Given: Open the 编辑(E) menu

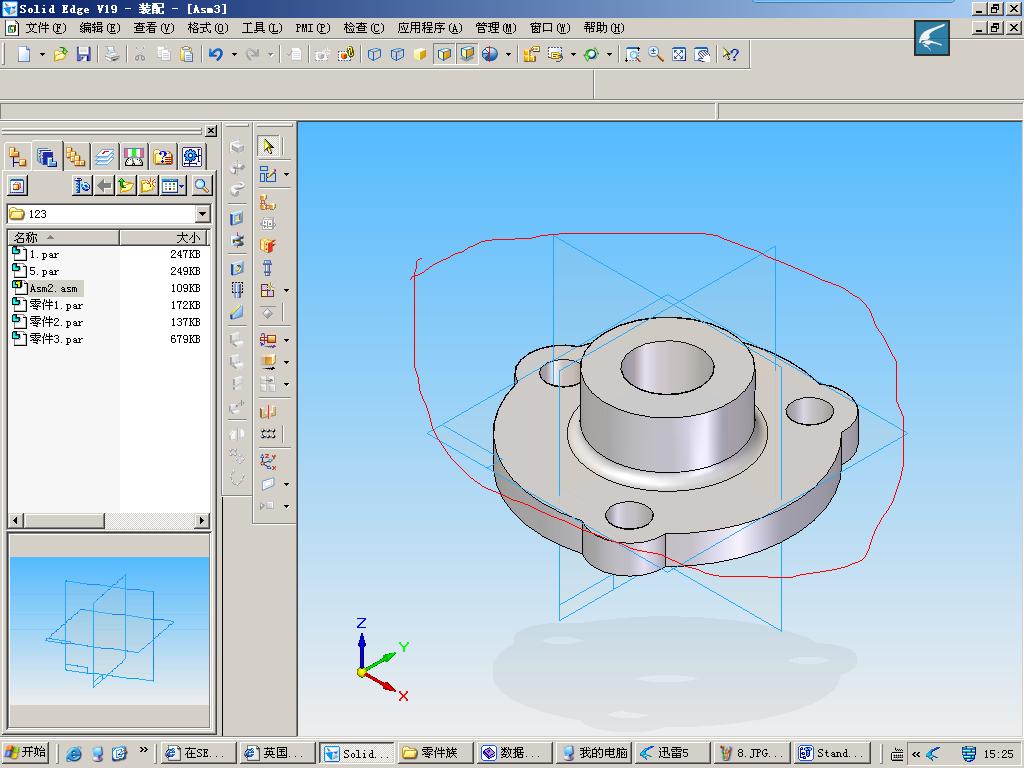Looking at the screenshot, I should click(100, 27).
